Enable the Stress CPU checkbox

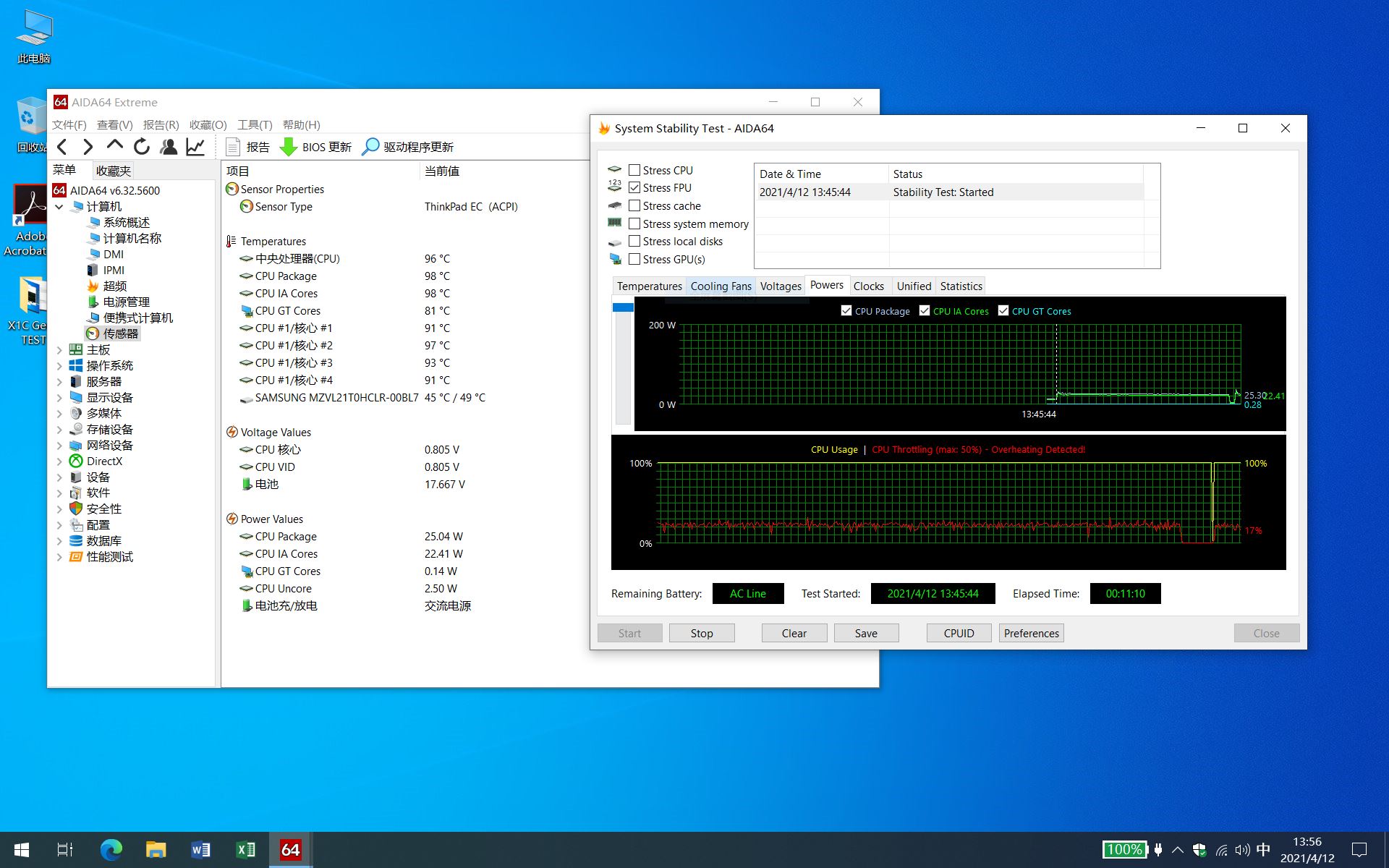point(634,170)
